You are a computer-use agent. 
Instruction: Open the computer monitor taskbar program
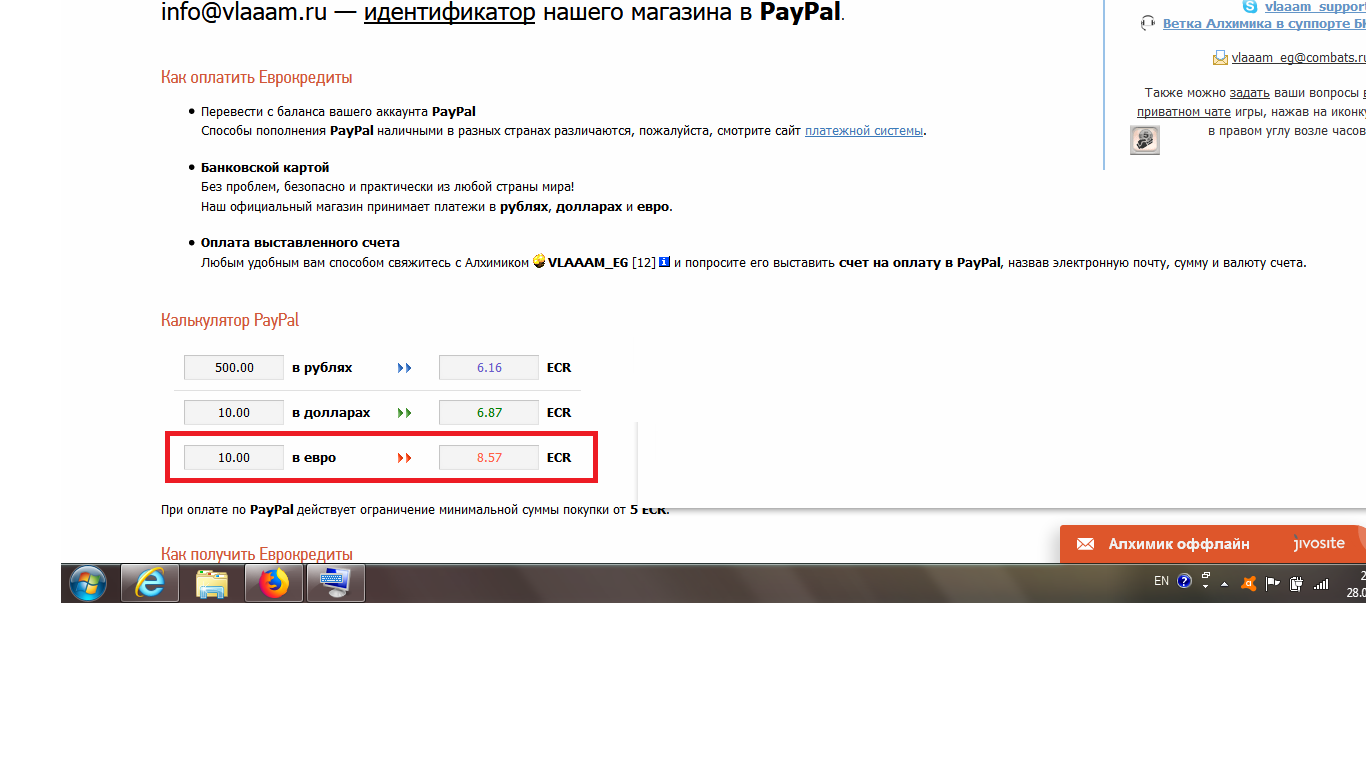click(x=335, y=582)
